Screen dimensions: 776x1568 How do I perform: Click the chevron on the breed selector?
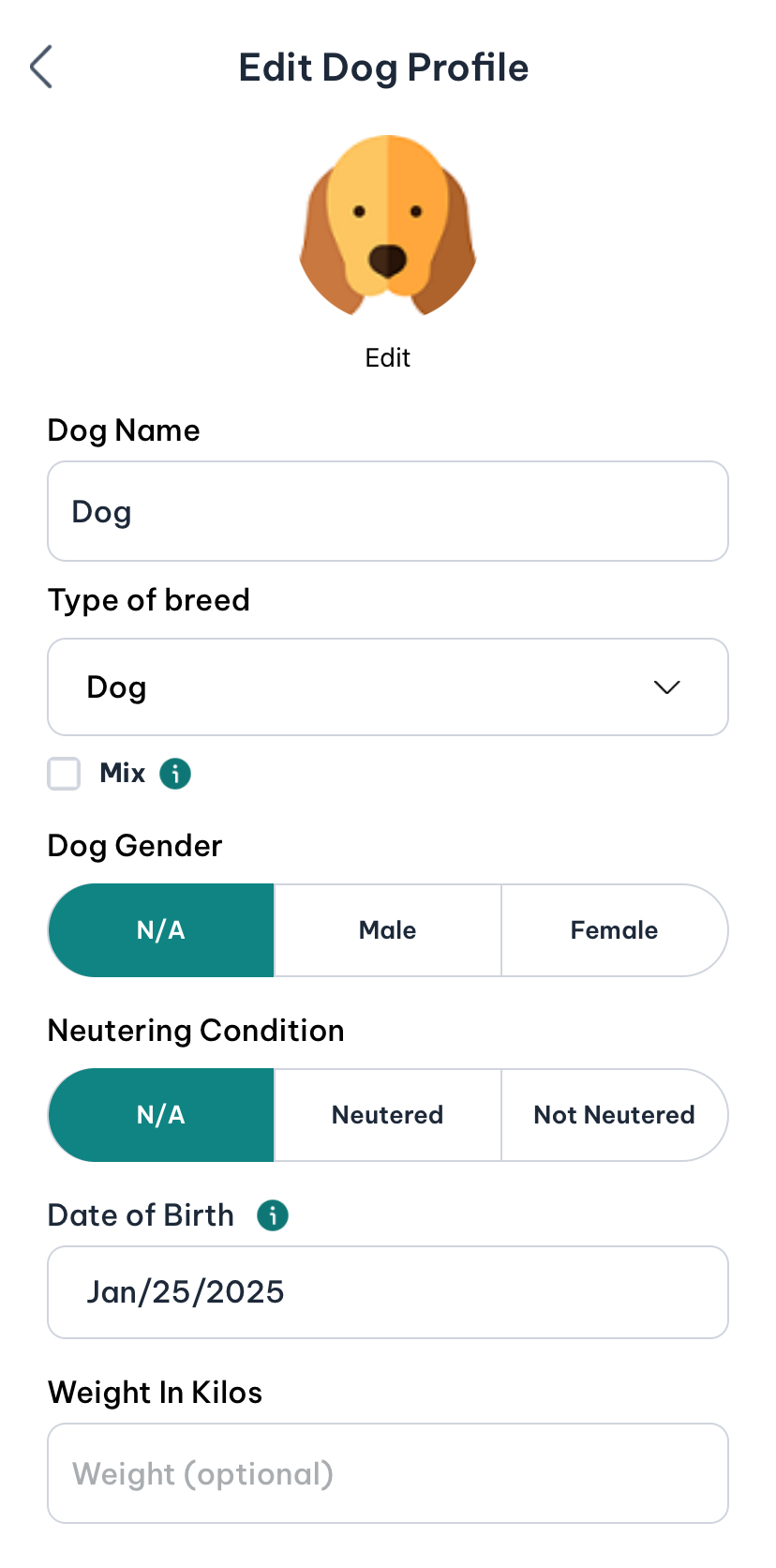[x=666, y=686]
